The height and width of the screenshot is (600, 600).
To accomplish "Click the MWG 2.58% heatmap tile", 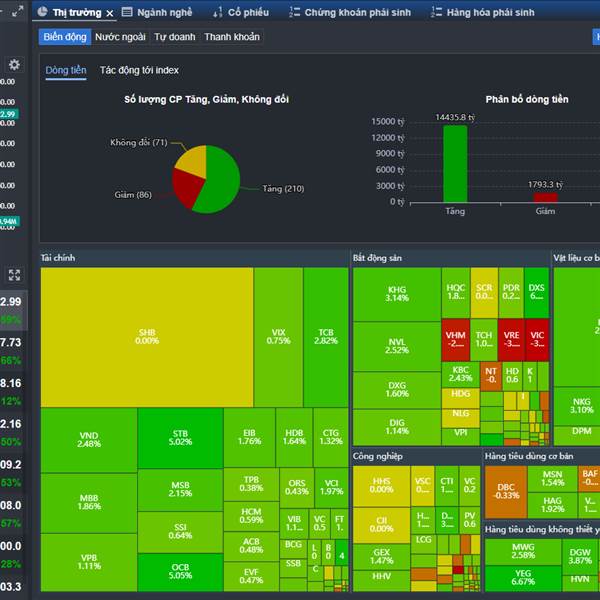I will point(523,551).
